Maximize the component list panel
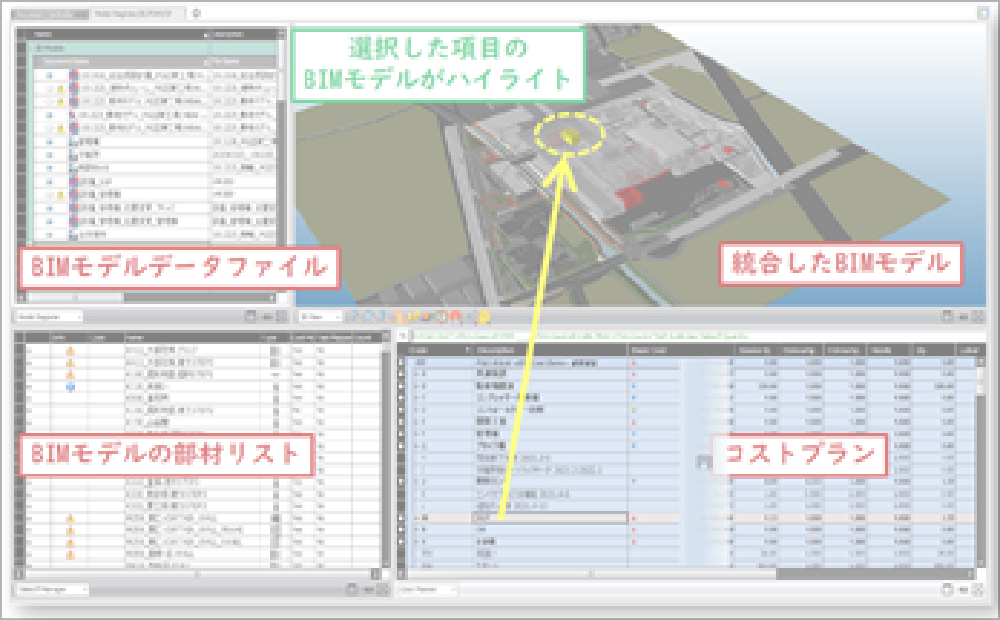The image size is (1000, 620). coord(383,589)
